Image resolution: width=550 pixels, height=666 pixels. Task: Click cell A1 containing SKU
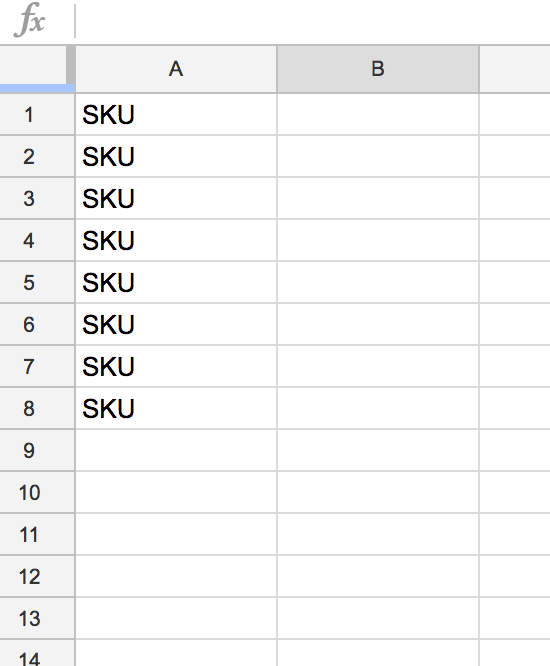click(176, 115)
